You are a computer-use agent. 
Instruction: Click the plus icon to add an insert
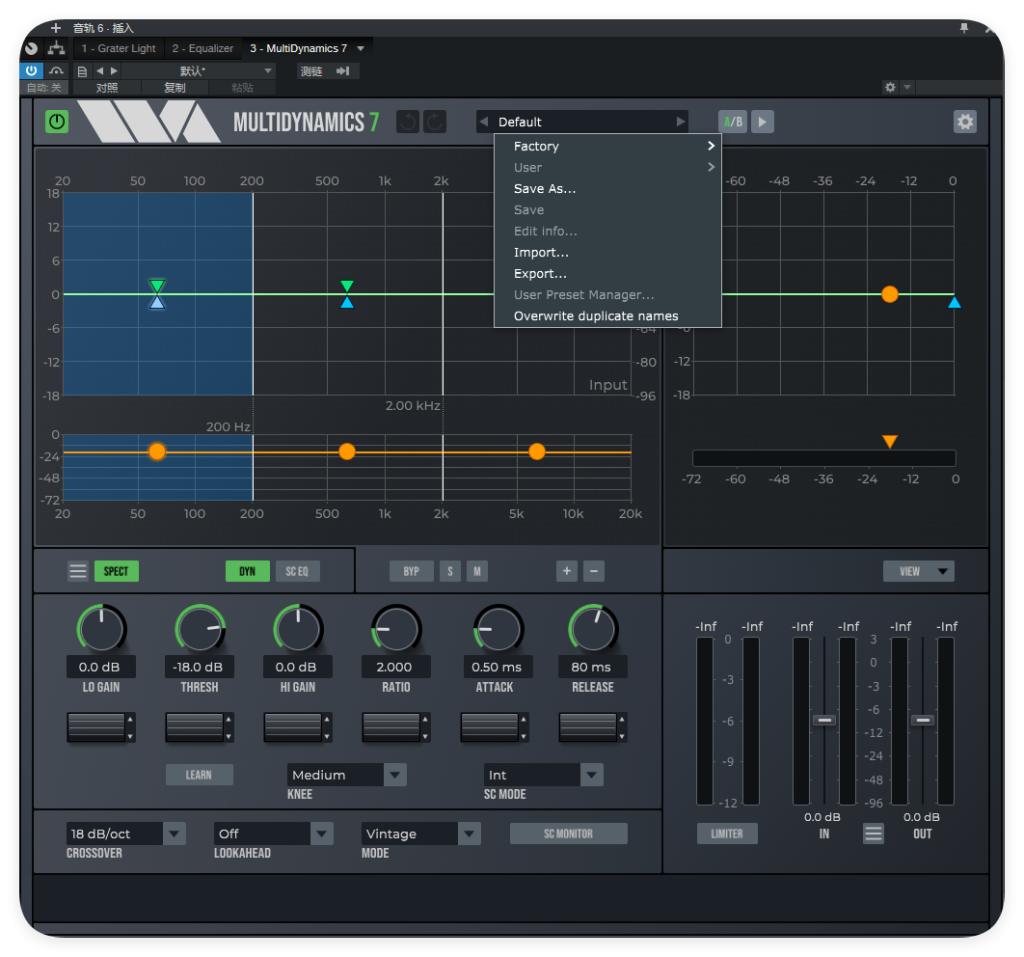click(x=56, y=28)
